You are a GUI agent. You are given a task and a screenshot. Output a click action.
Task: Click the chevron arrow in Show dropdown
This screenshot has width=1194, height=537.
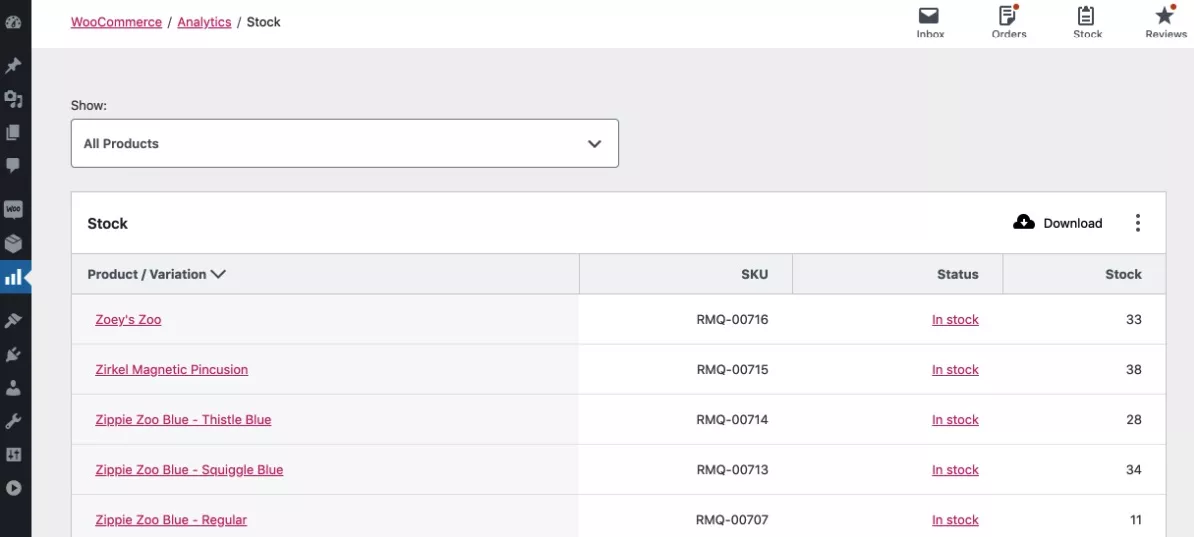point(595,144)
